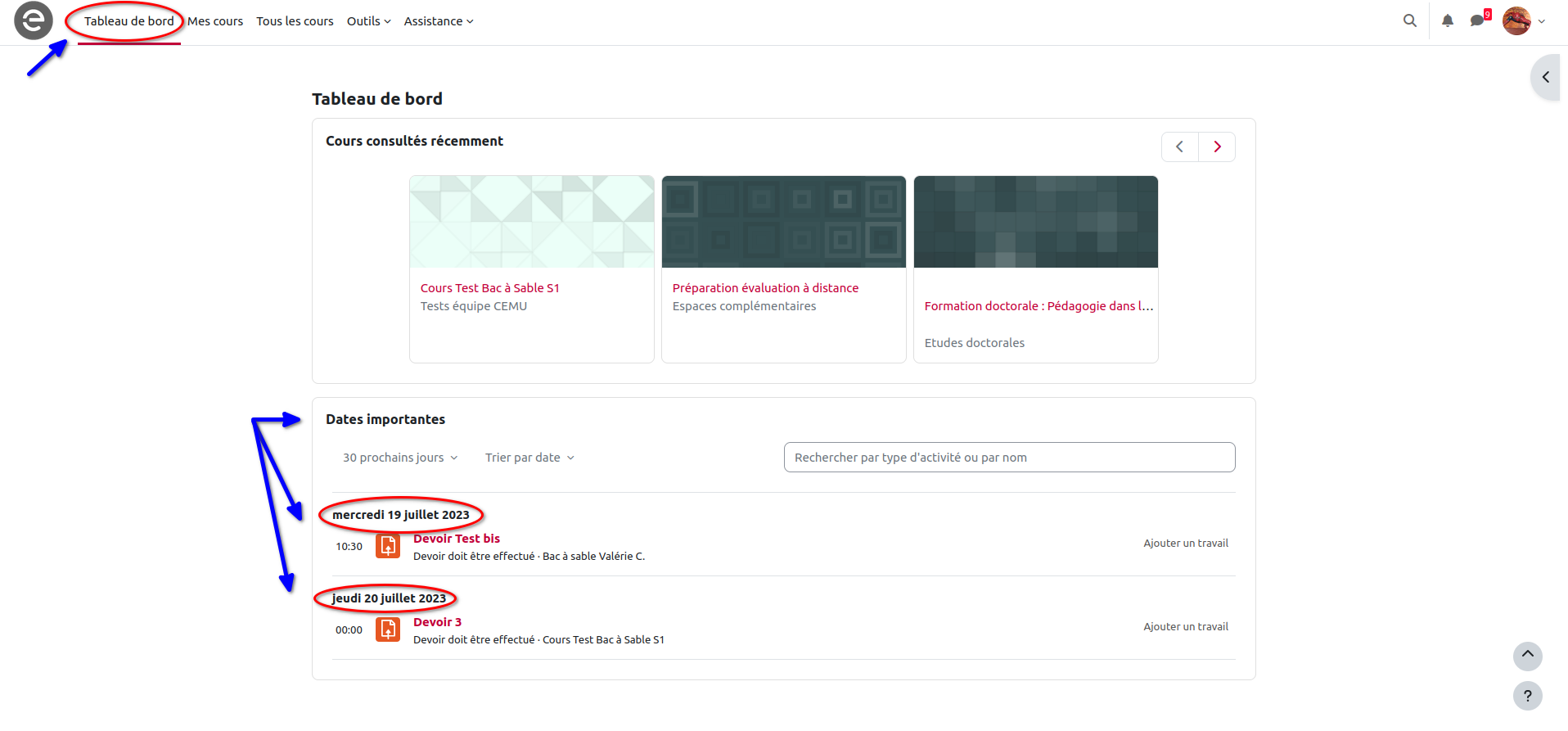1568x731 pixels.
Task: Open the messages chat bubble icon
Action: [x=1477, y=21]
